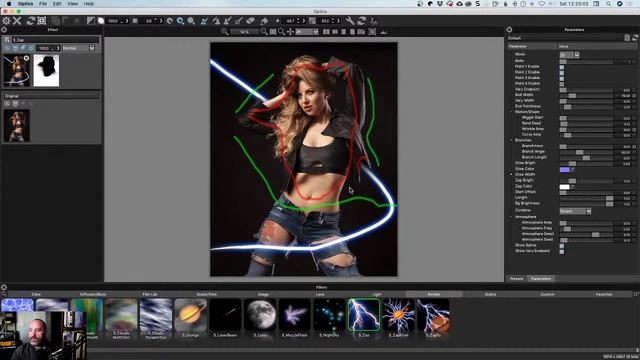The height and width of the screenshot is (360, 640).
Task: Open the Edit menu
Action: 57,4
